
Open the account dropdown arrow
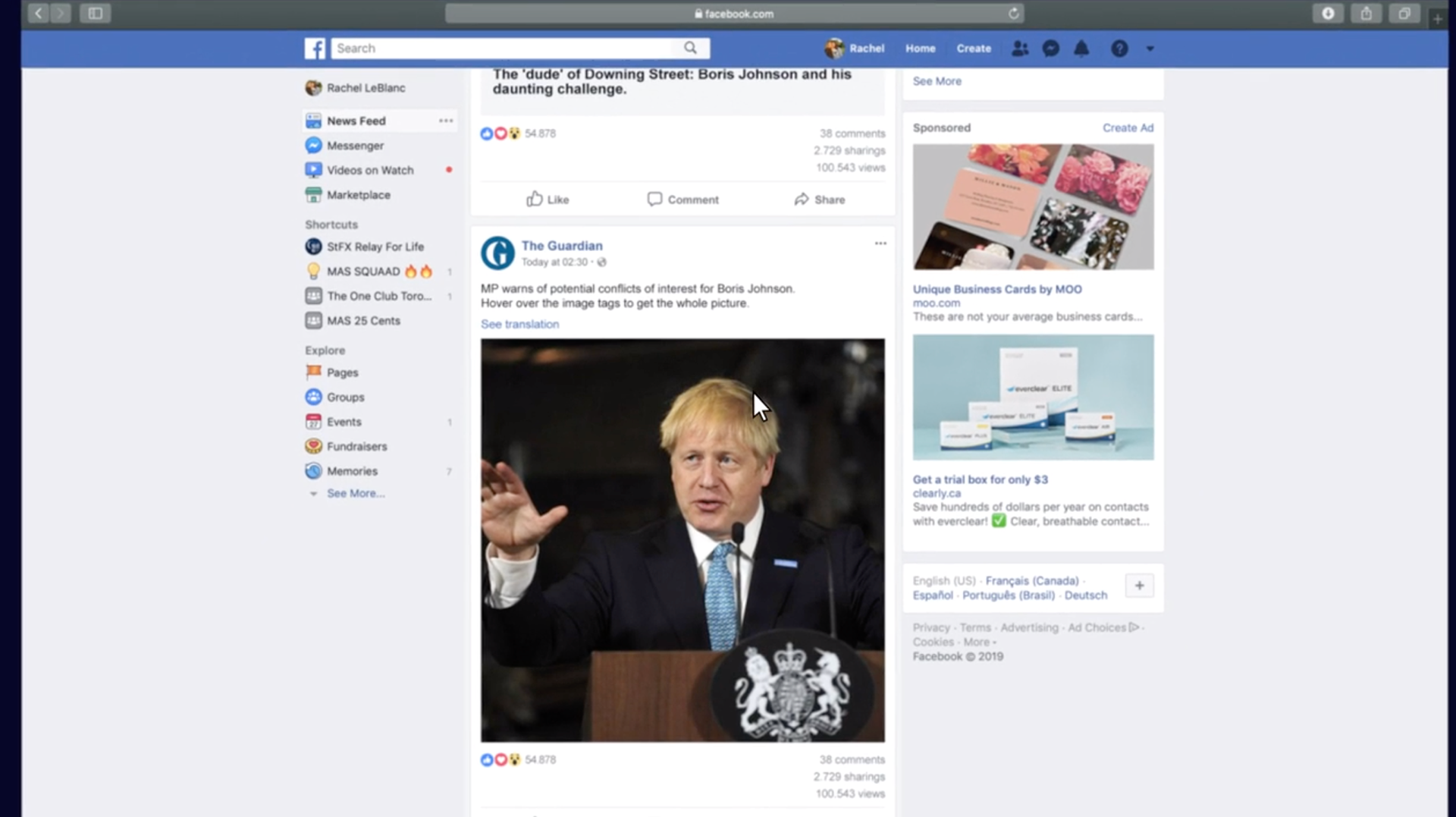[x=1150, y=49]
